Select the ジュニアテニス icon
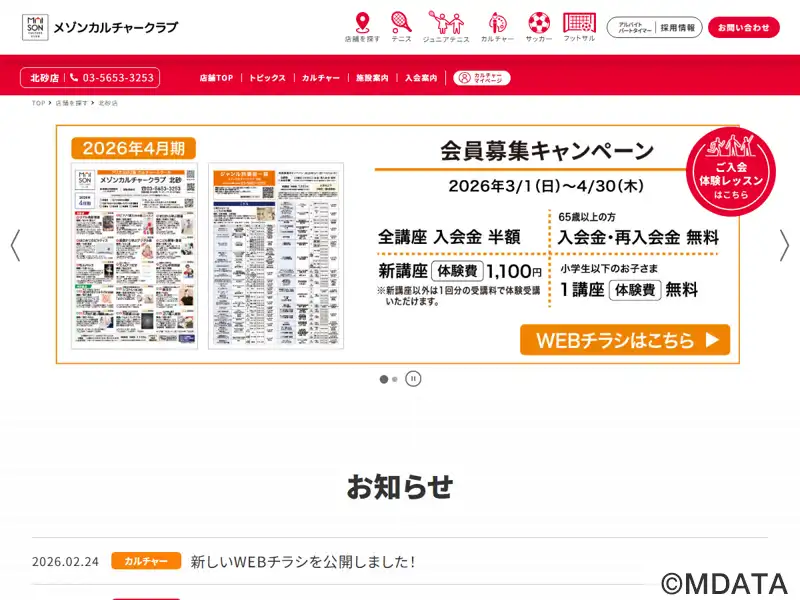The height and width of the screenshot is (600, 800). pos(446,24)
